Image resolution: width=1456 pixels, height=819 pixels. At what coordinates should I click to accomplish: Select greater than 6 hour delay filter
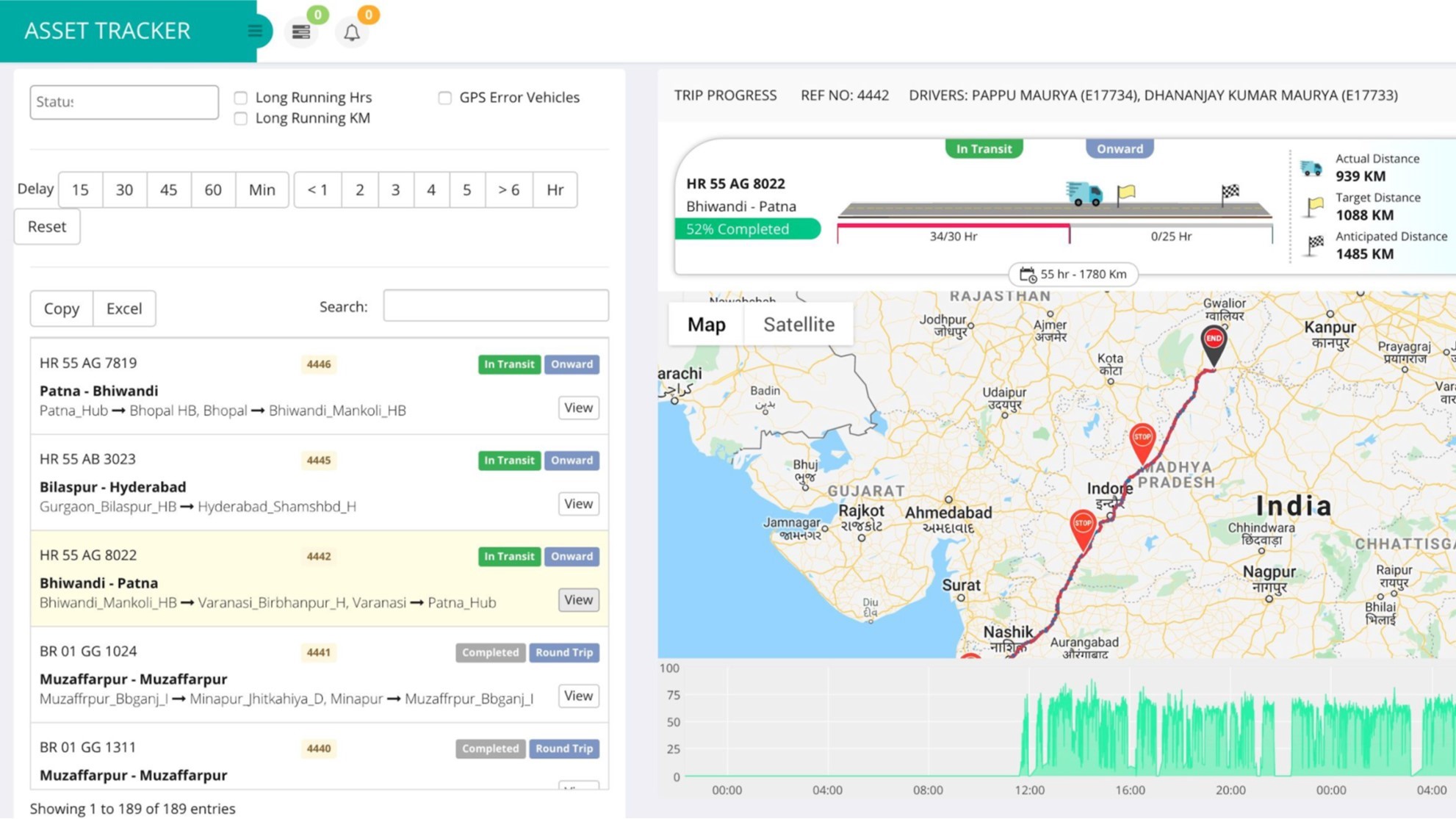click(508, 190)
